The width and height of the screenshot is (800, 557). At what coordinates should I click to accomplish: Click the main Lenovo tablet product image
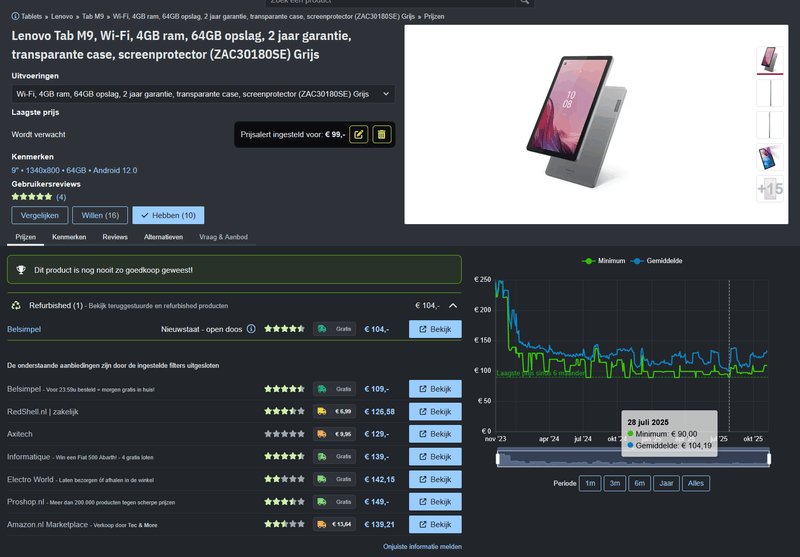click(577, 121)
